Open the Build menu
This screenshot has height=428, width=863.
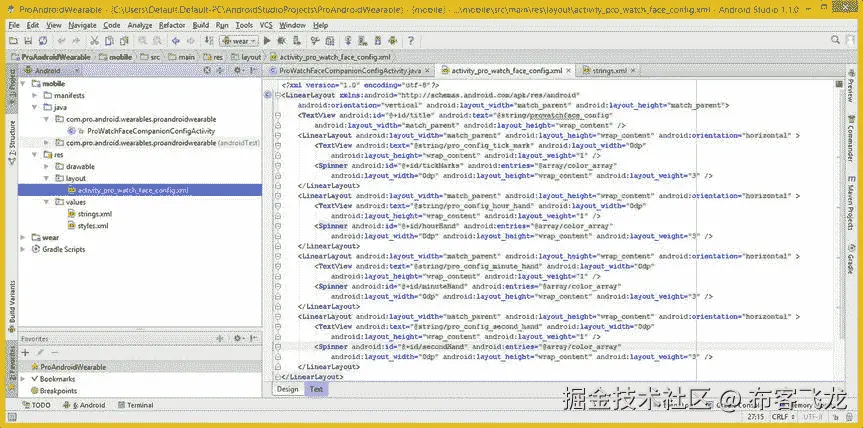coord(201,25)
